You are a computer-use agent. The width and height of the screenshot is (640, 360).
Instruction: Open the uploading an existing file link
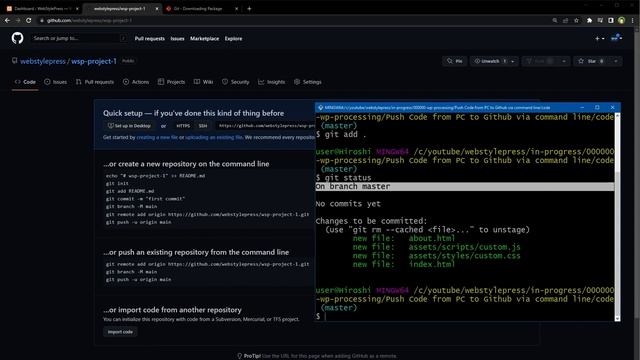(214, 138)
